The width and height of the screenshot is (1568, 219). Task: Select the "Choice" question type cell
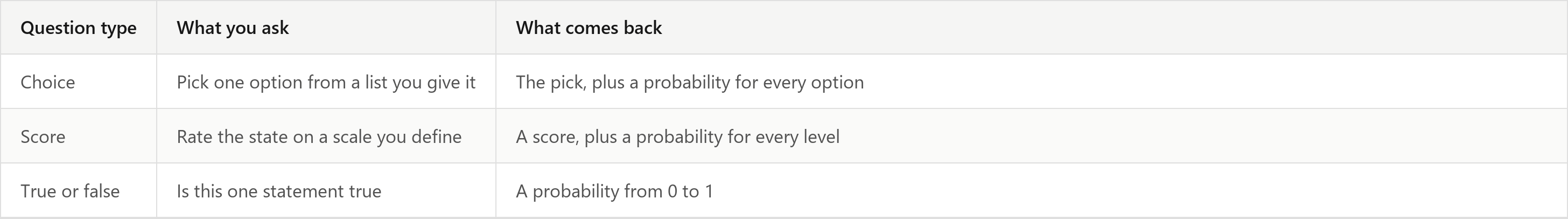point(79,82)
